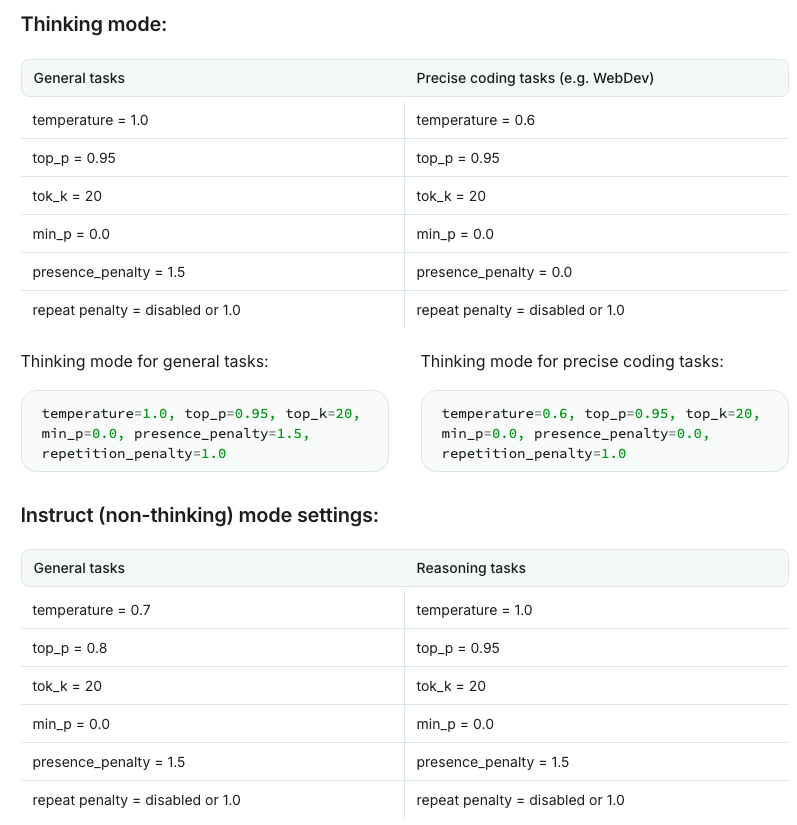Click the "Instruct (non-thinking) mode settings:" heading
The height and width of the screenshot is (825, 797).
(200, 515)
